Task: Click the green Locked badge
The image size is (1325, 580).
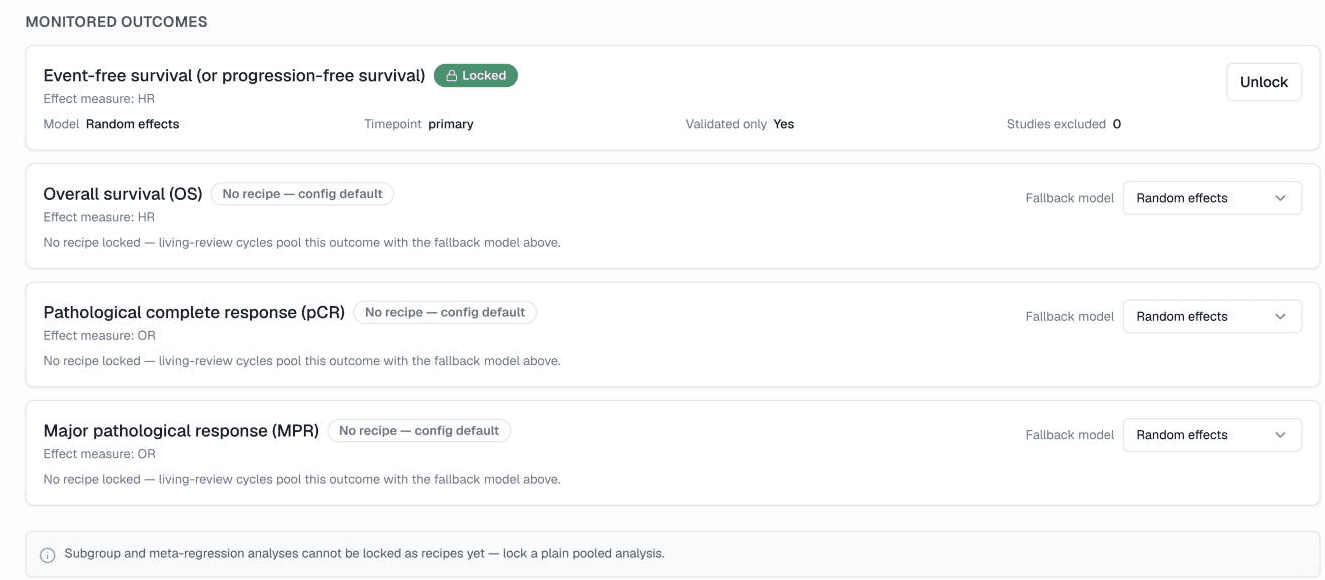Action: pyautogui.click(x=476, y=76)
